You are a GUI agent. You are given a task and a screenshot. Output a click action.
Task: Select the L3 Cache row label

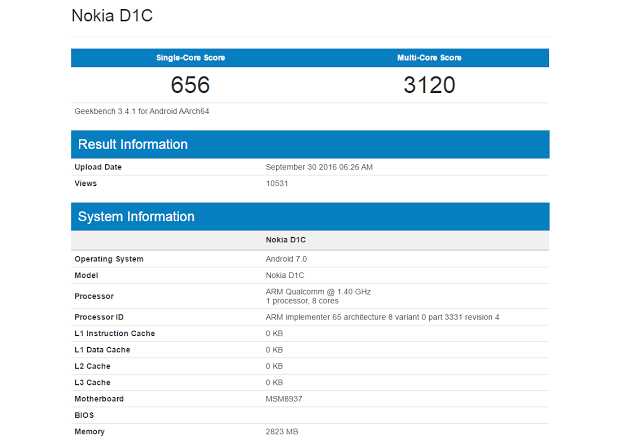tap(93, 382)
